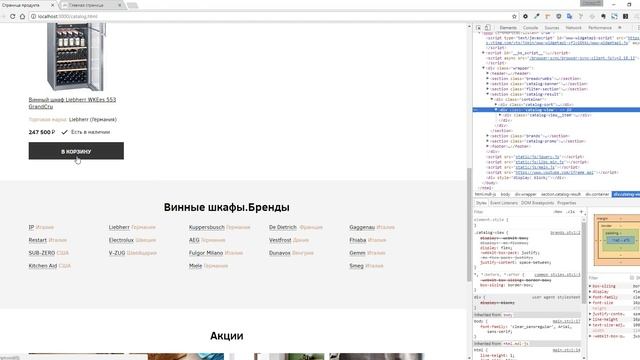Image resolution: width=640 pixels, height=360 pixels.
Task: Open the Performance tab in DevTools
Action: click(600, 28)
